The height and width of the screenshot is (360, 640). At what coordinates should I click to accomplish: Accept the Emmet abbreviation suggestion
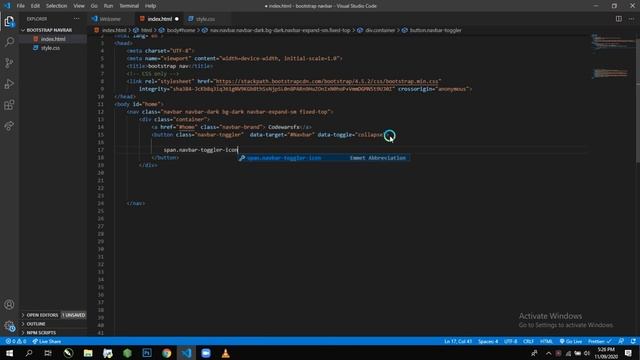click(324, 158)
